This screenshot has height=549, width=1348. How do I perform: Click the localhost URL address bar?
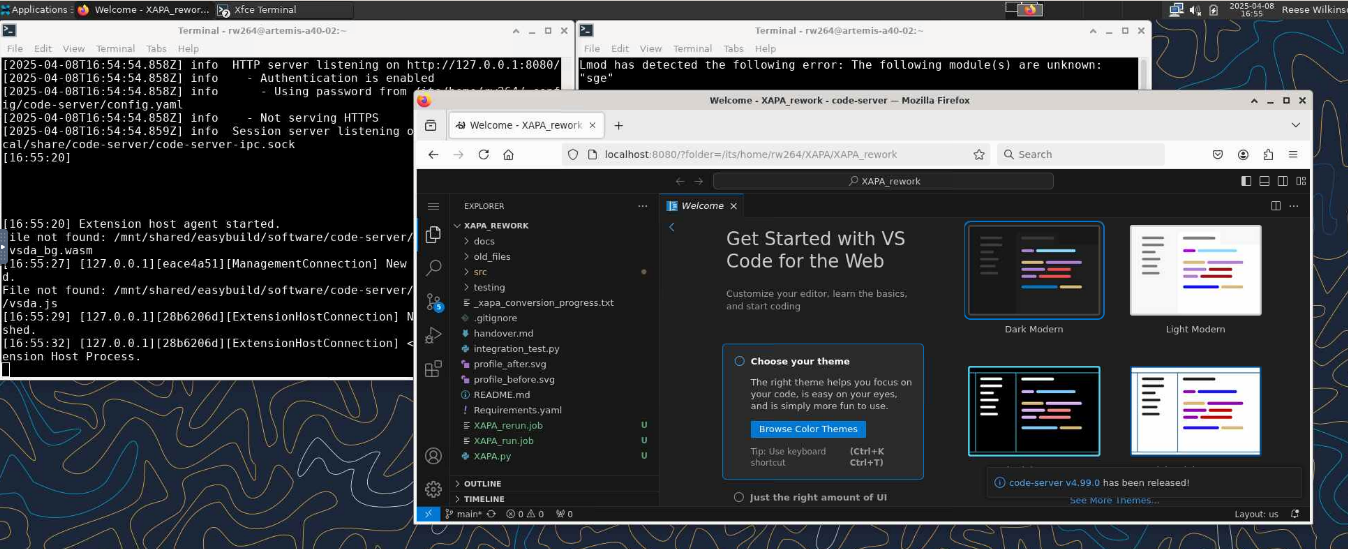coord(776,155)
